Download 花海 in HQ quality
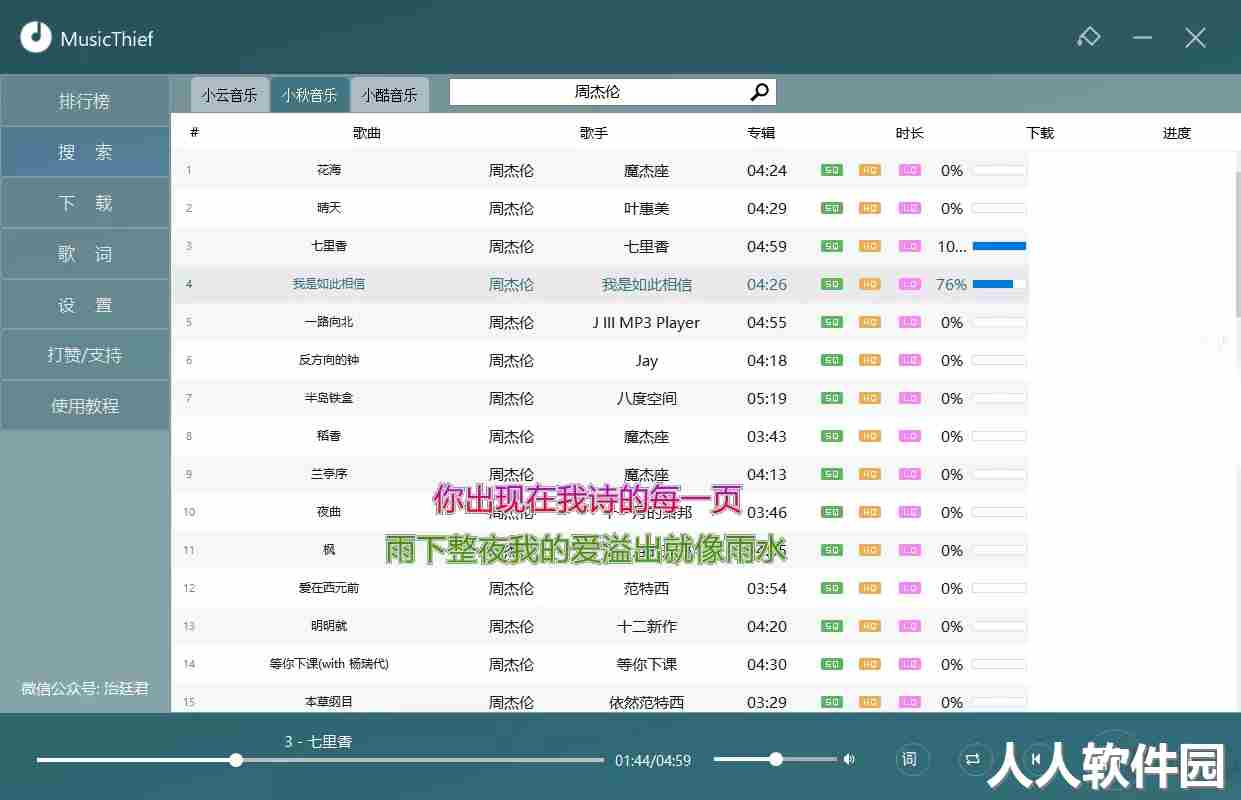 click(x=870, y=170)
